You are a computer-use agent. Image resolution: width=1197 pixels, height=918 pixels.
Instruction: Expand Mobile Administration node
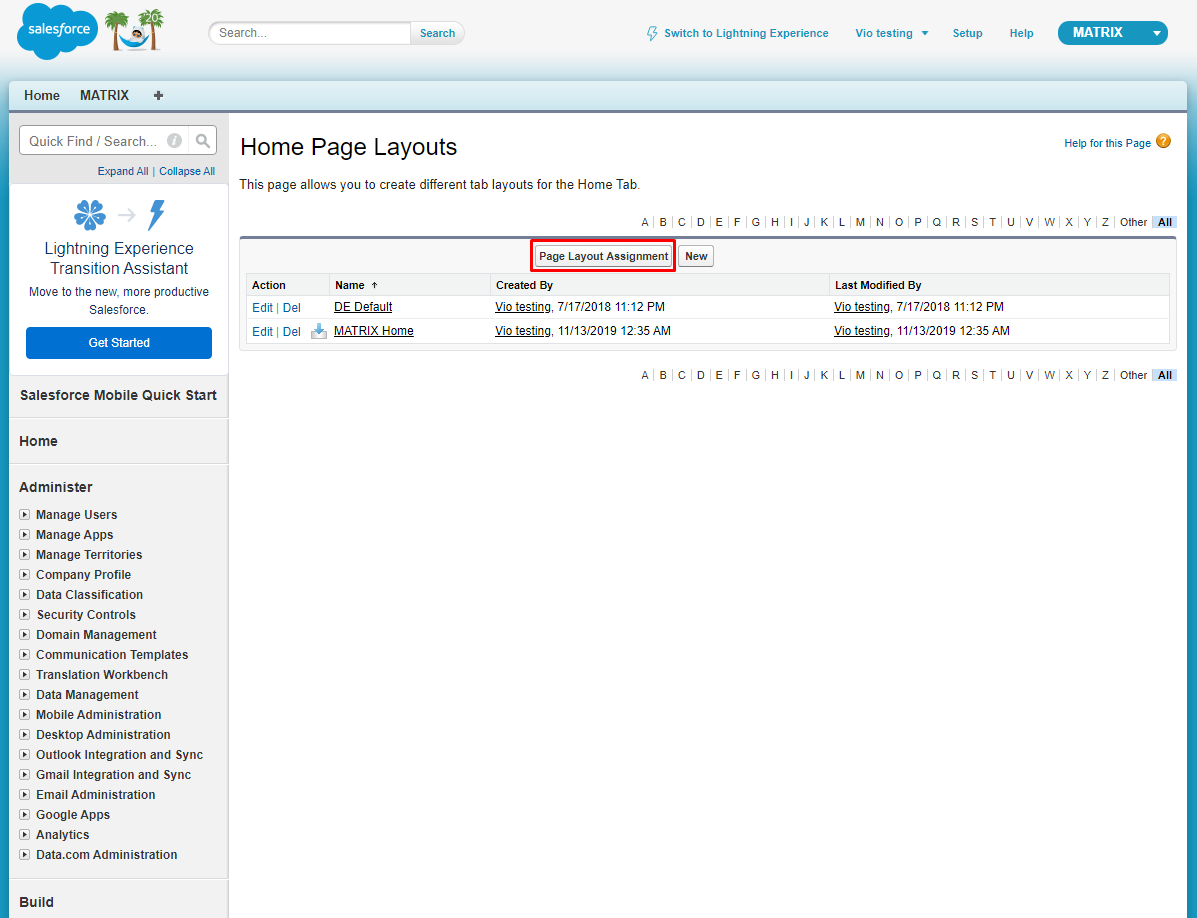click(x=24, y=714)
